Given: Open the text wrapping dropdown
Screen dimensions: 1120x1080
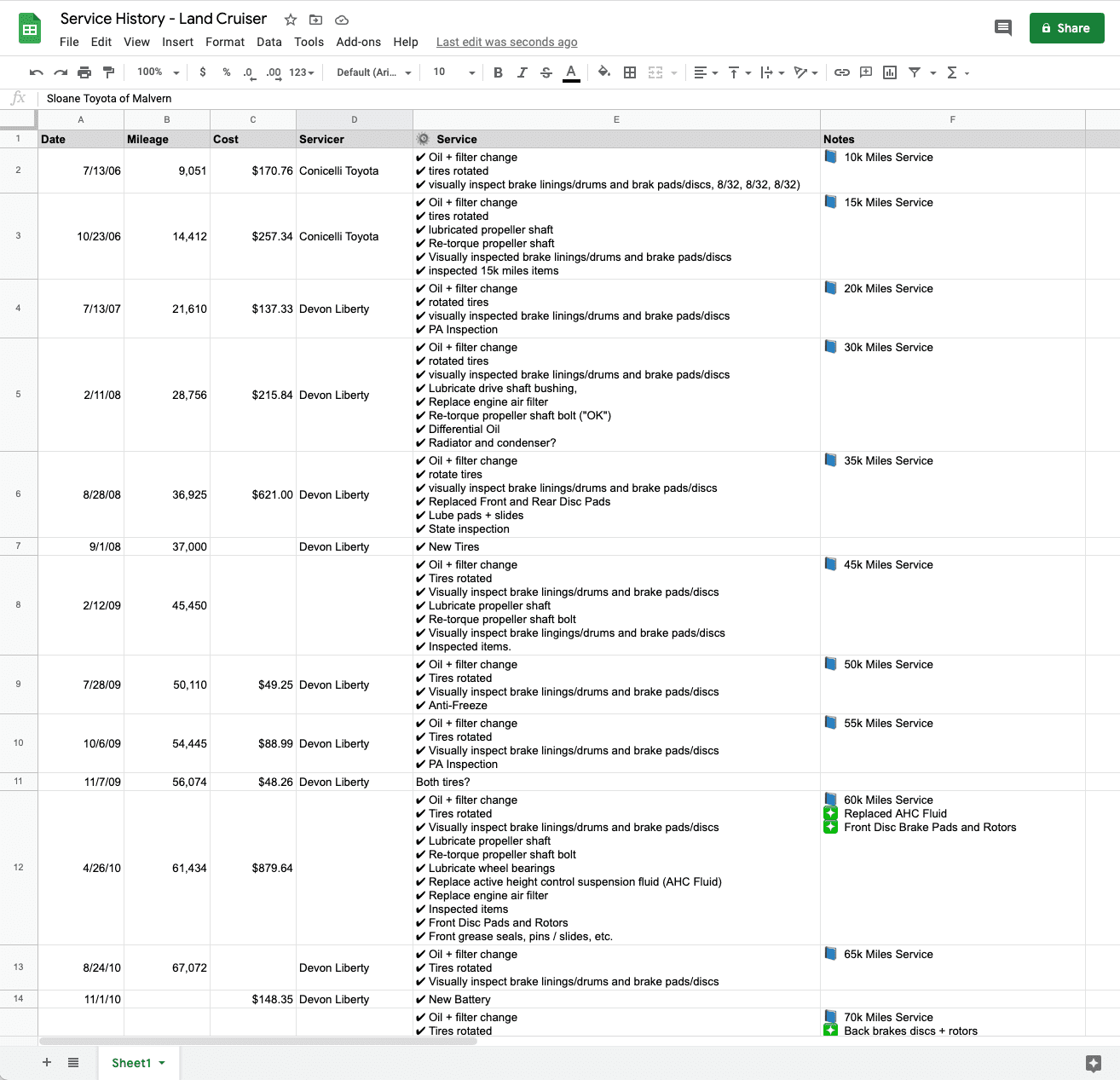Looking at the screenshot, I should tap(772, 72).
